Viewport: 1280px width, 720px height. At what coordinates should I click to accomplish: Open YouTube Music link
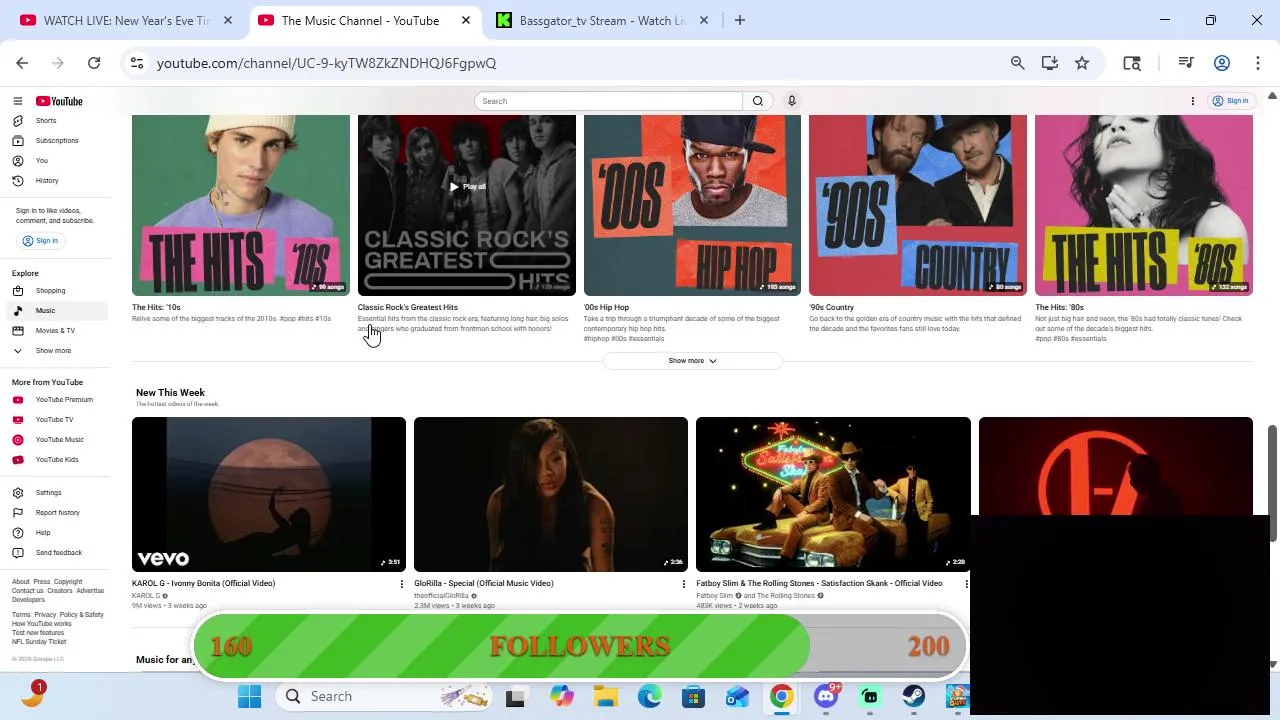pos(55,440)
